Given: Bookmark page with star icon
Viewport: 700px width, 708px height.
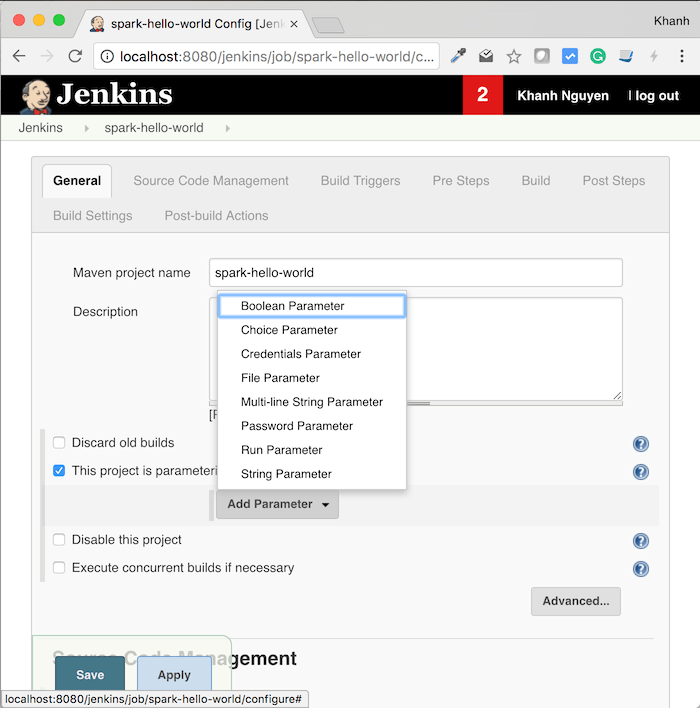Looking at the screenshot, I should (x=513, y=56).
